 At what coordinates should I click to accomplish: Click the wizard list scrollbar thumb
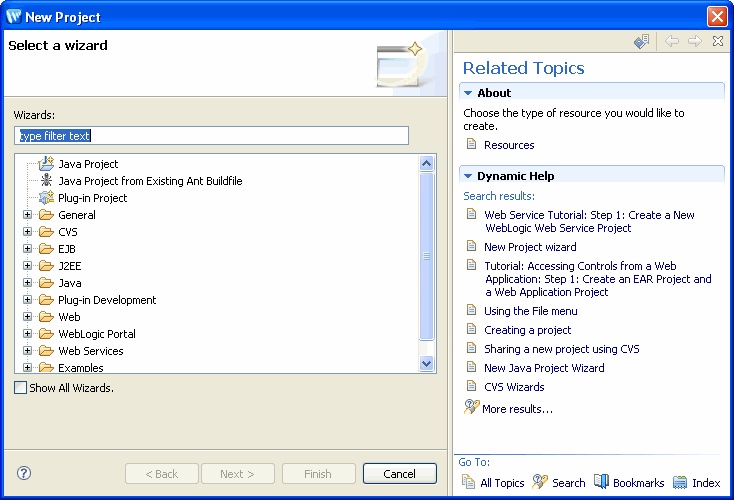[426, 256]
